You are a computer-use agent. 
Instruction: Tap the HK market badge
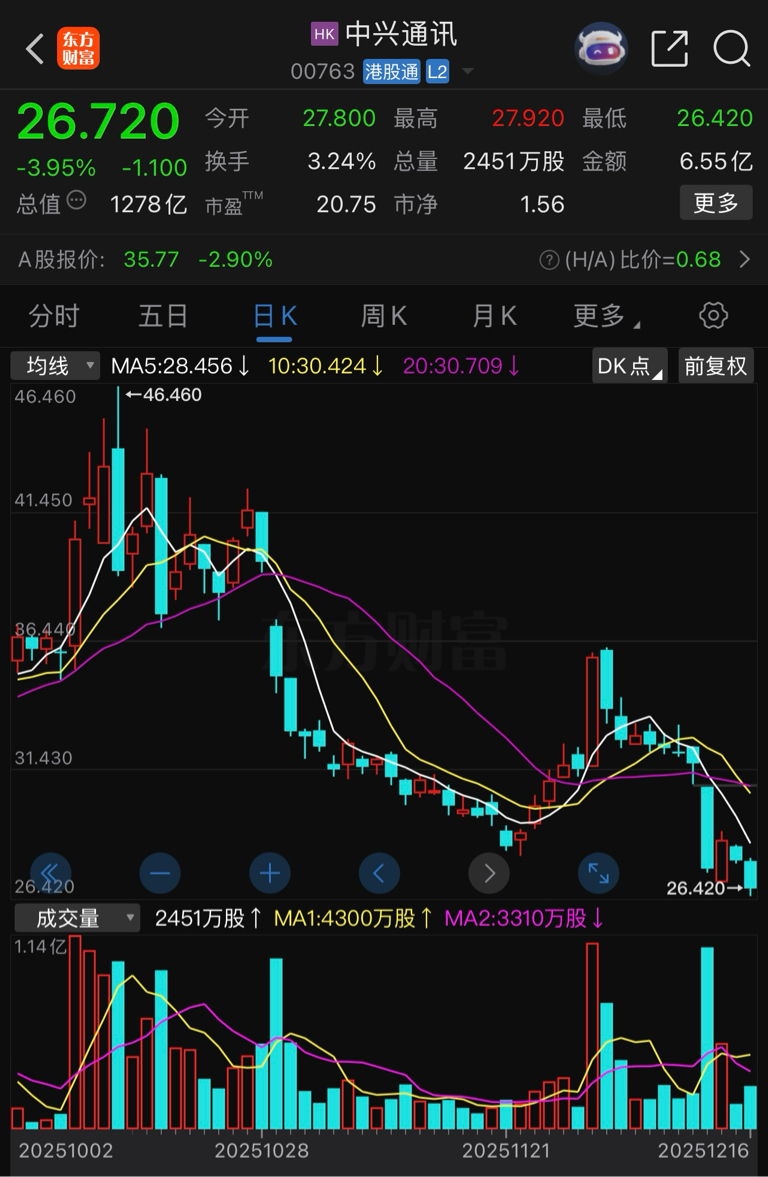click(324, 34)
